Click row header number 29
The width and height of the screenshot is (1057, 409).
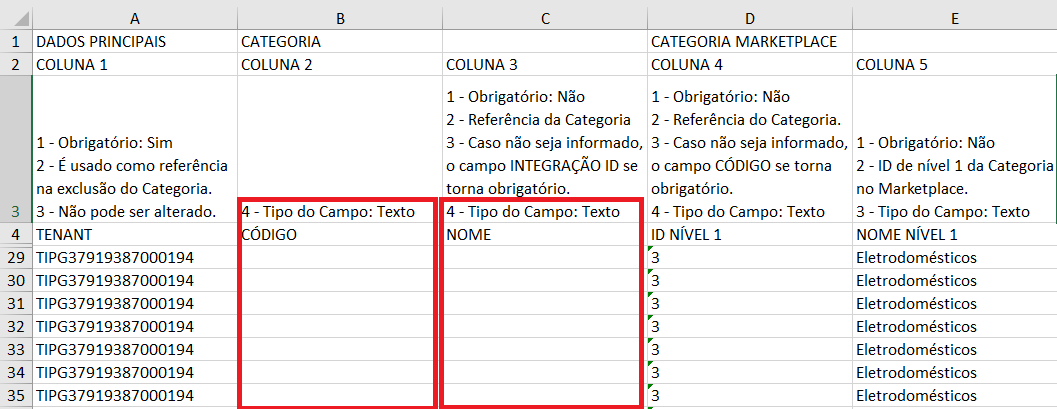16,258
